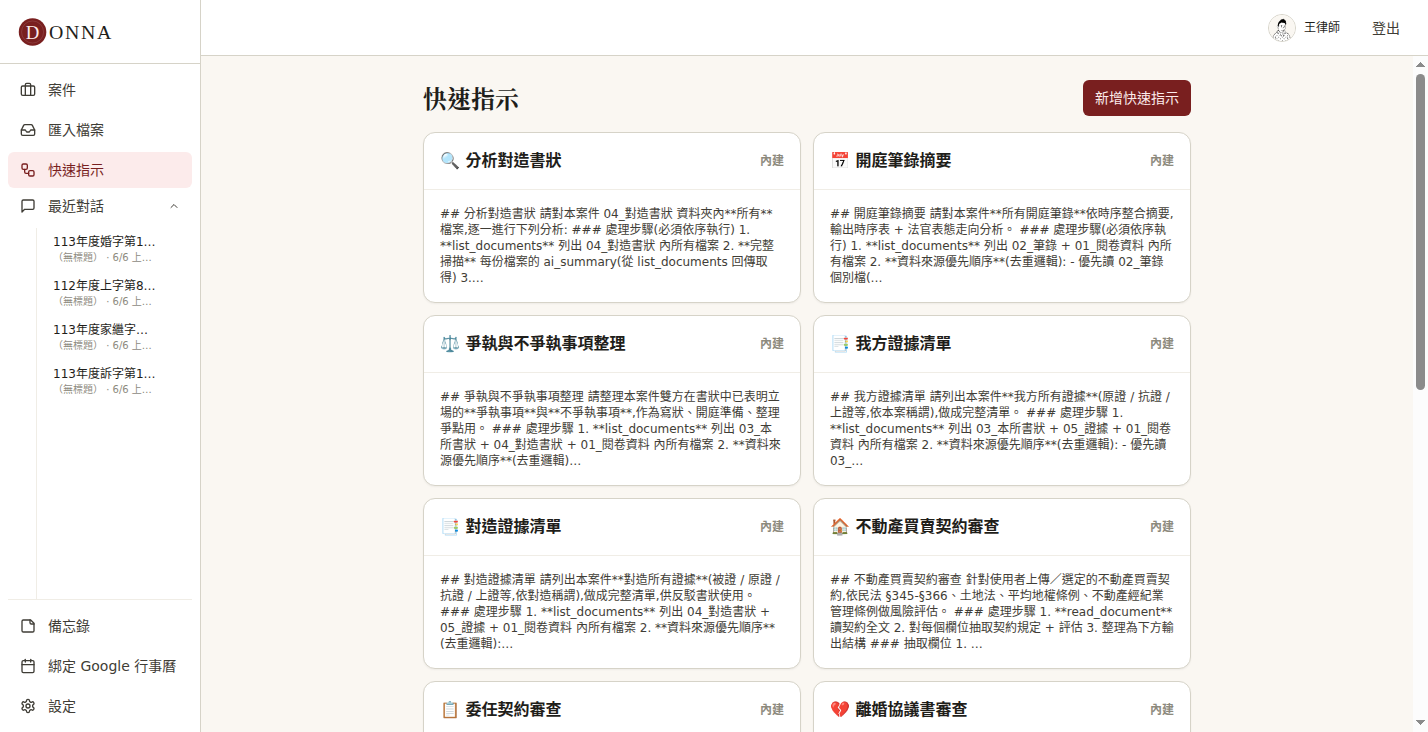Click the description text of 分析對造書狀
The image size is (1428, 732).
(x=610, y=246)
